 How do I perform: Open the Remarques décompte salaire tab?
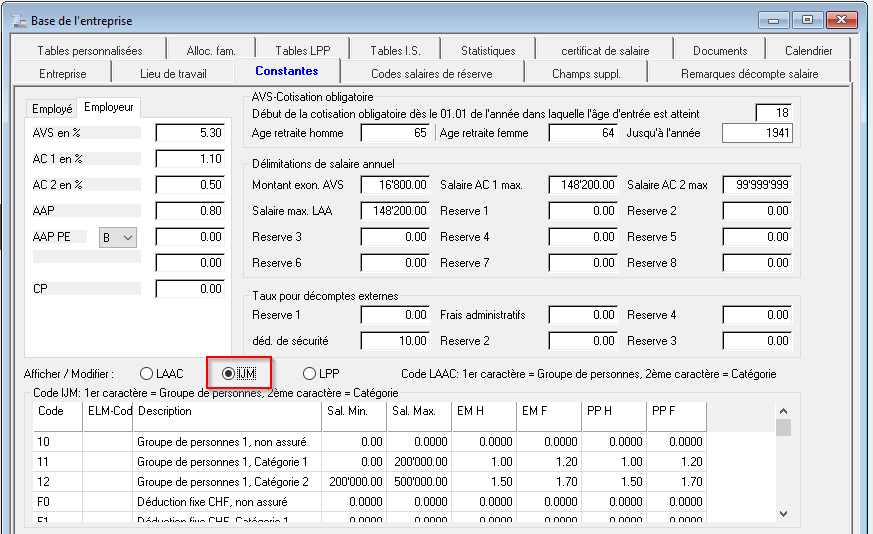(749, 74)
